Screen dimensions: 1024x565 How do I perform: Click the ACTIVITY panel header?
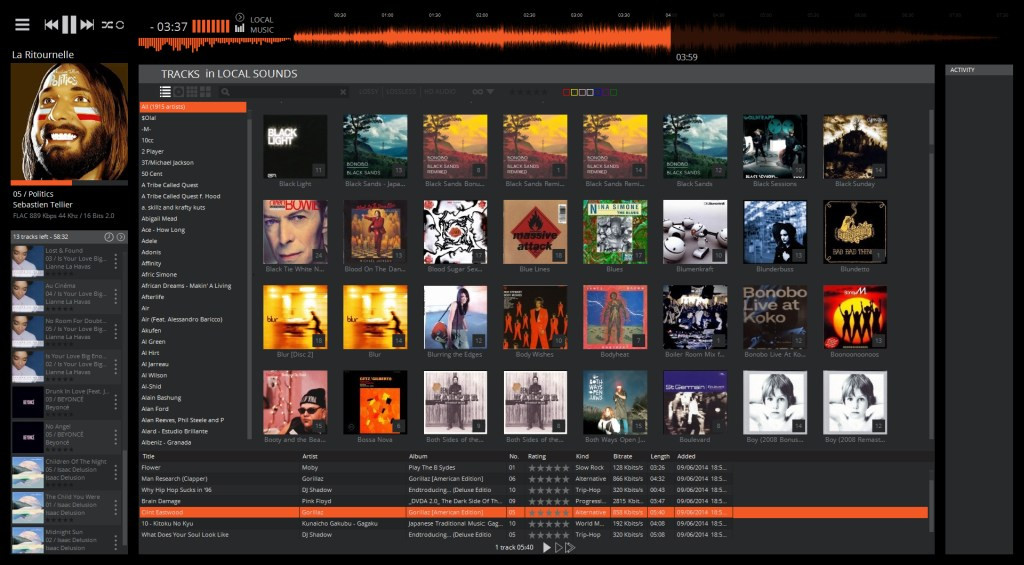coord(979,70)
